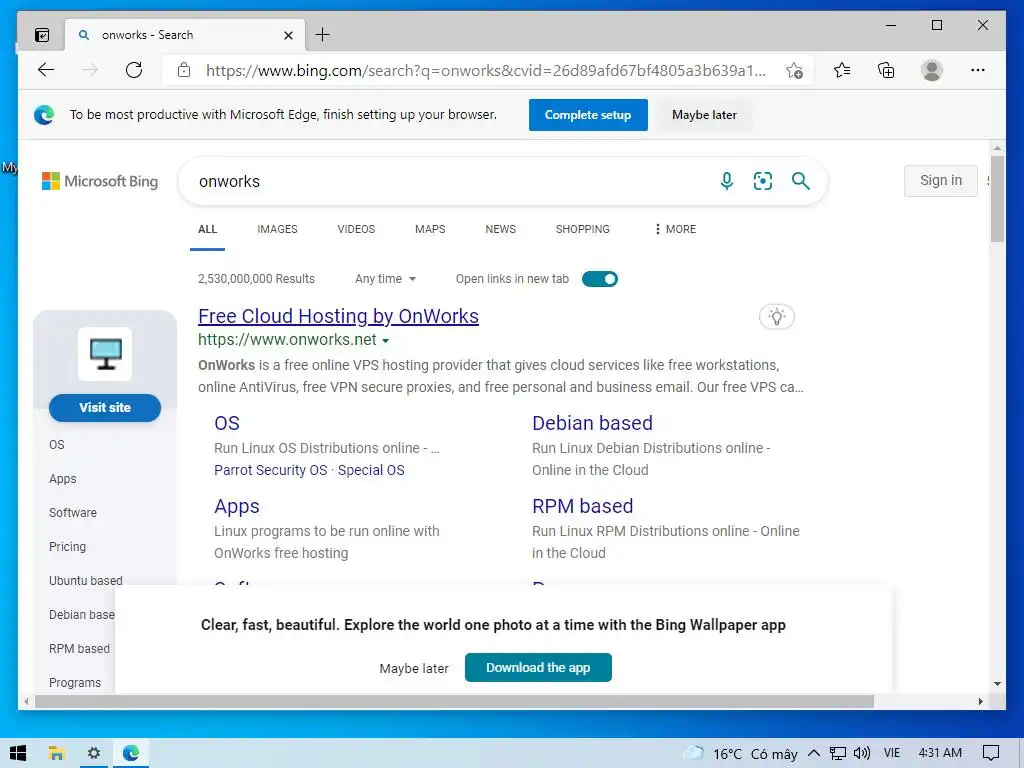Open the profile avatar icon
This screenshot has height=768, width=1024.
pyautogui.click(x=932, y=70)
